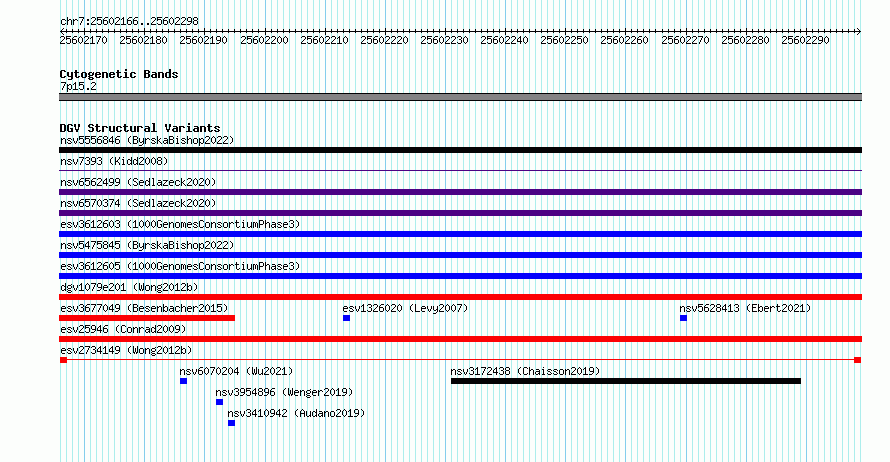
Task: Click ruler position 25602200
Action: click(265, 40)
